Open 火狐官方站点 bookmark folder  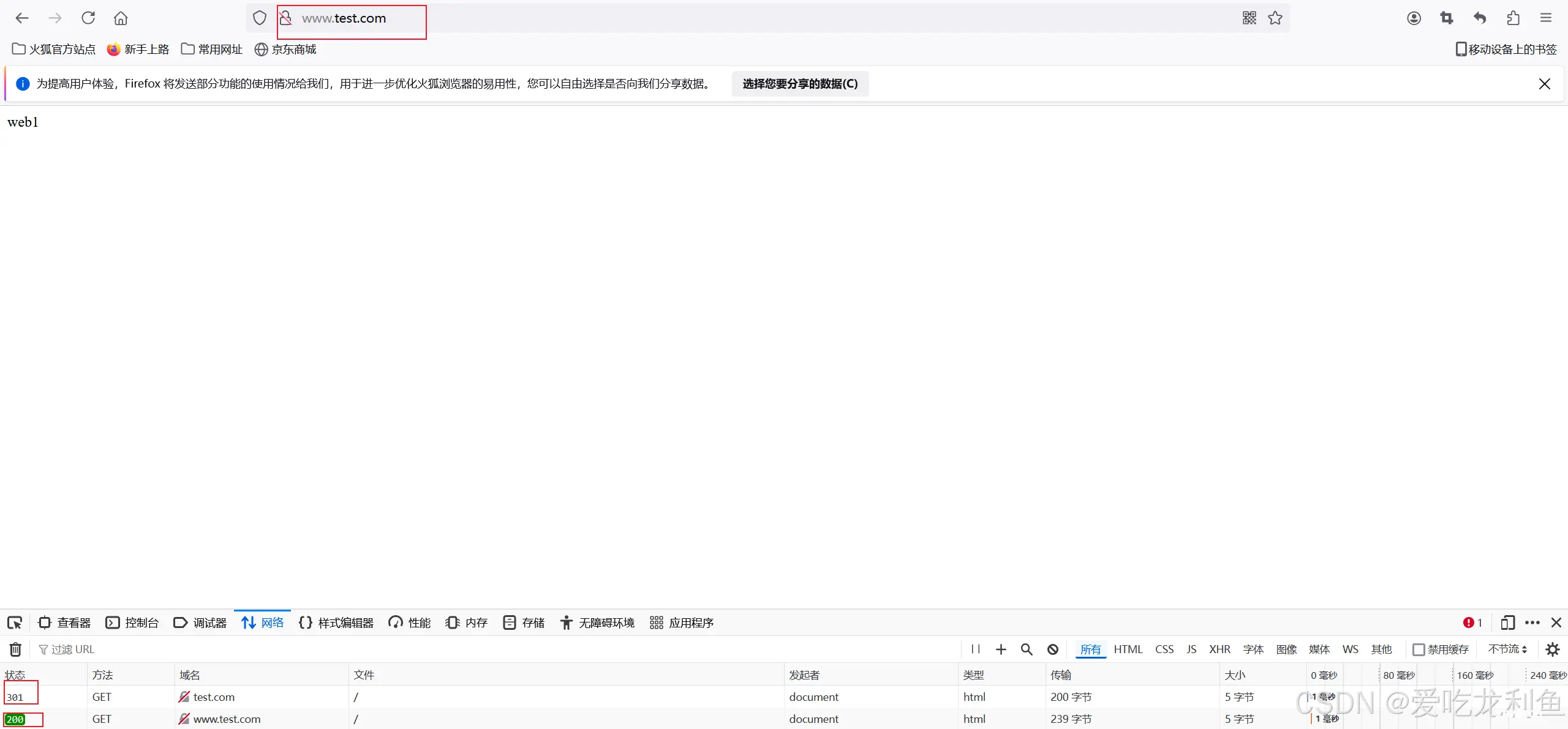pyautogui.click(x=54, y=49)
